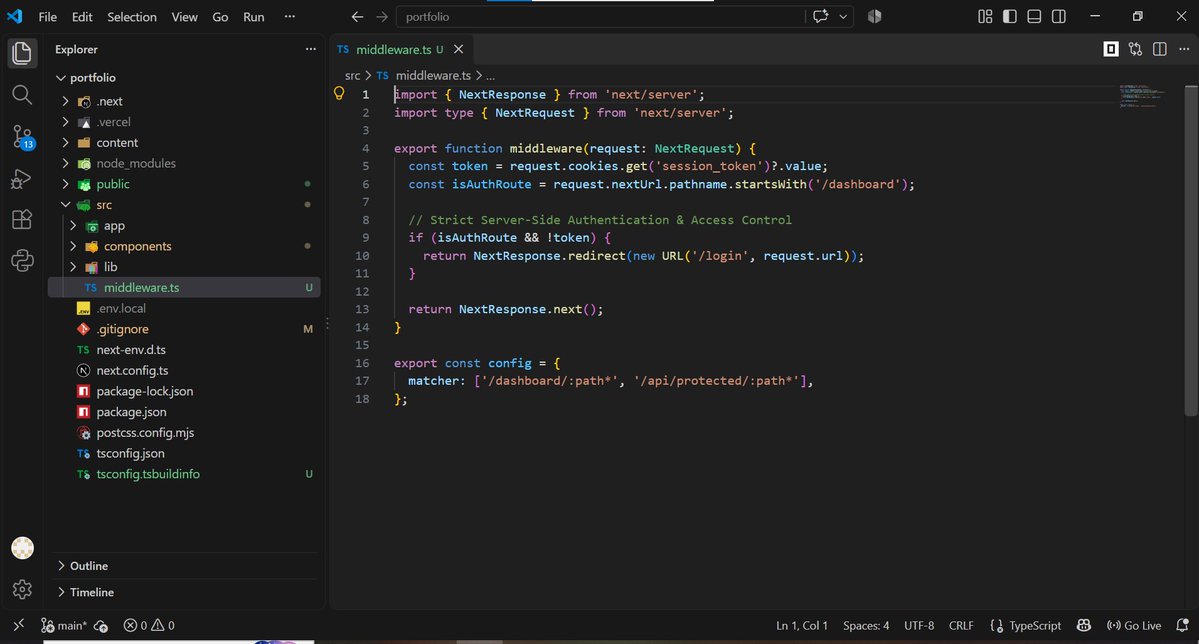Viewport: 1199px width, 644px height.
Task: Open the Edit menu
Action: 82,17
